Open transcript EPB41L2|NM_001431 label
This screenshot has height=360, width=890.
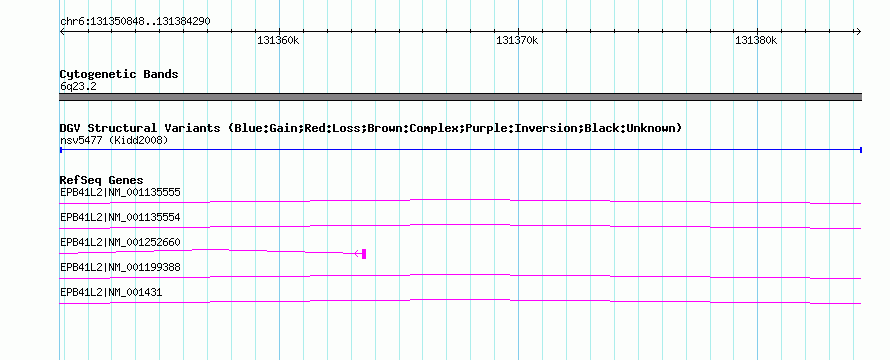111,292
